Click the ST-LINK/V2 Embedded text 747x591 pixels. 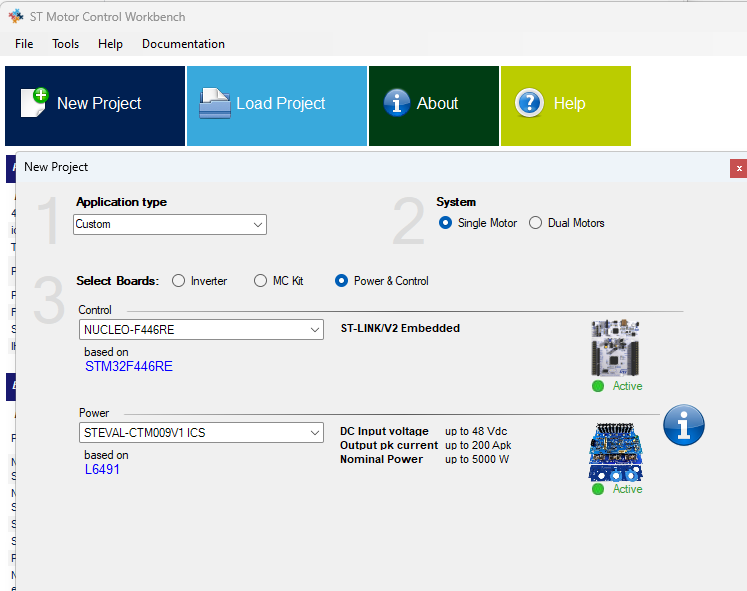tap(400, 328)
